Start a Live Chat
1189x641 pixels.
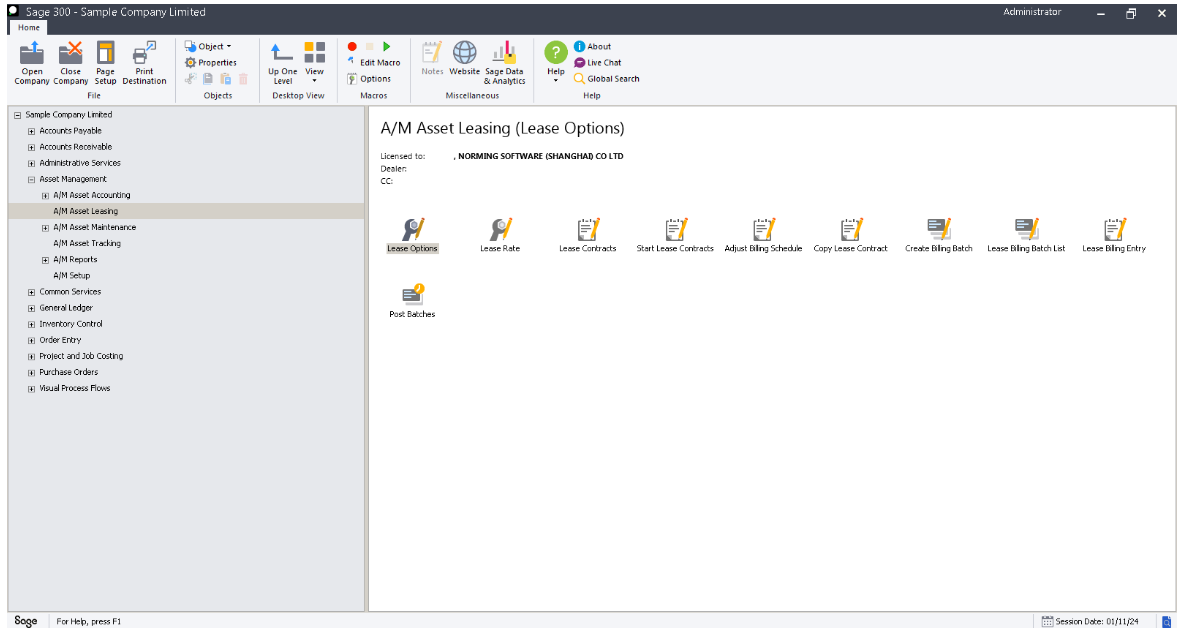coord(598,62)
